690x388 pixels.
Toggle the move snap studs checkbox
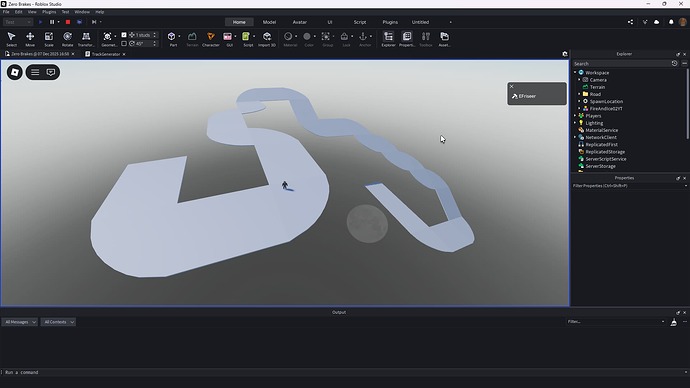pos(124,35)
